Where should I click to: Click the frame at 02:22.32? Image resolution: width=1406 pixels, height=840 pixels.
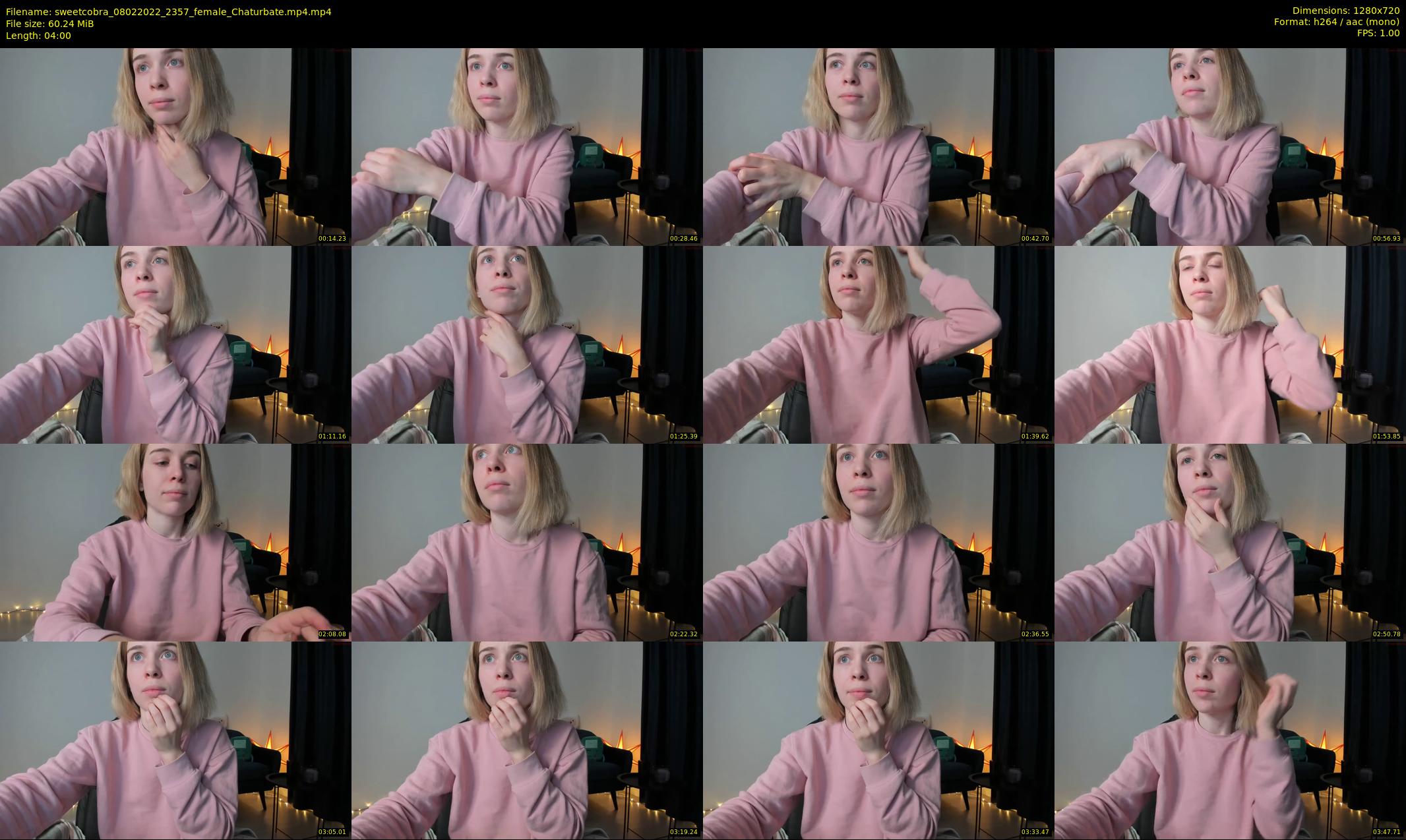[527, 542]
